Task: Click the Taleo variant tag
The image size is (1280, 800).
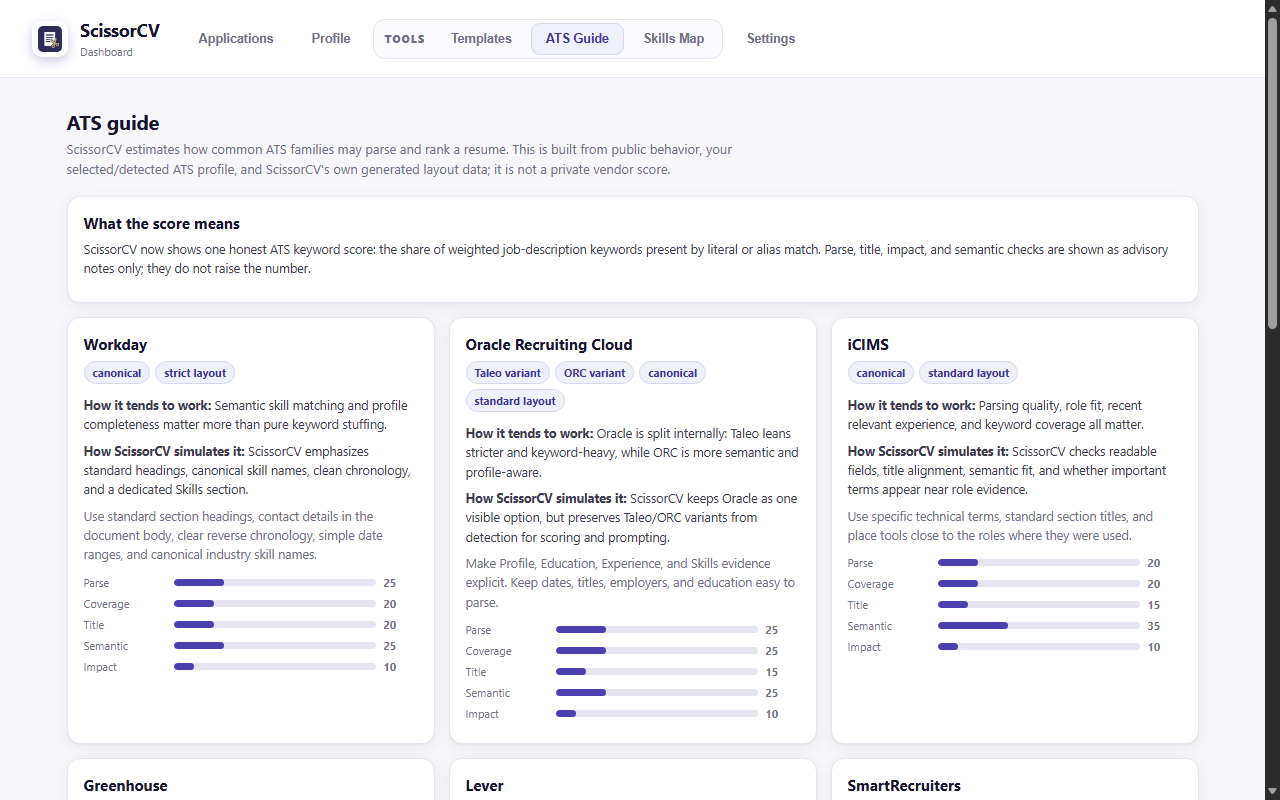Action: point(508,373)
